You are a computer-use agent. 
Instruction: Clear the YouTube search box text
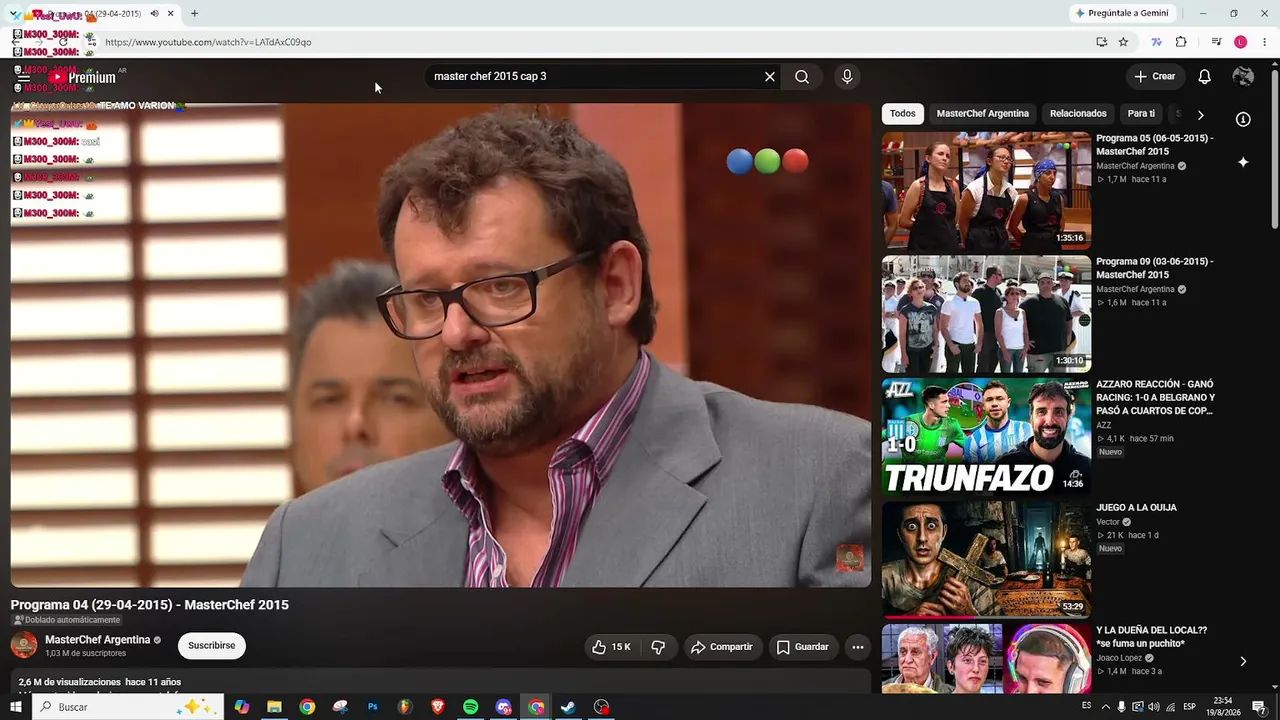[x=770, y=77]
